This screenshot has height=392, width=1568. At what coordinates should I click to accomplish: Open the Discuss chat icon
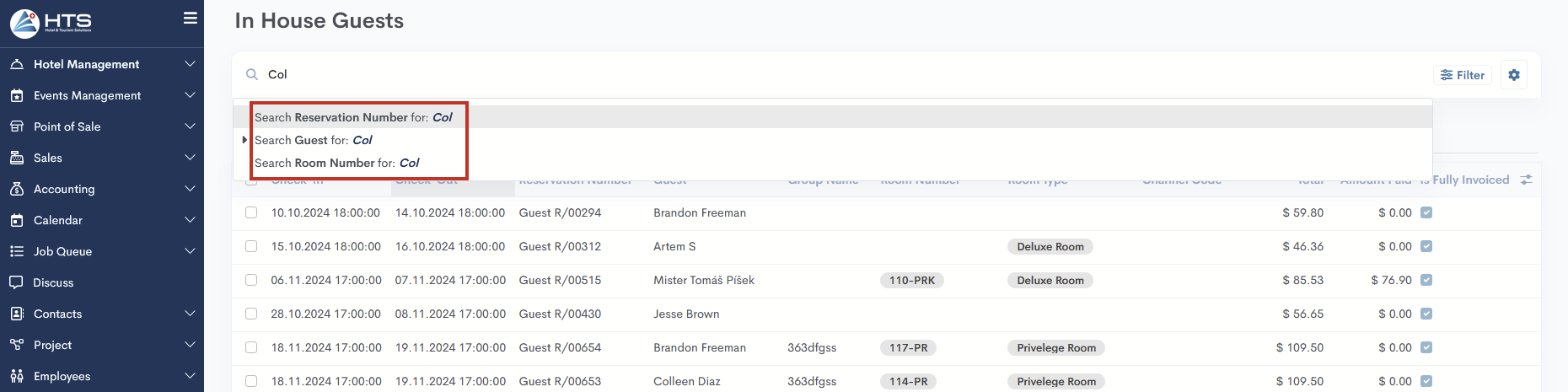click(17, 282)
